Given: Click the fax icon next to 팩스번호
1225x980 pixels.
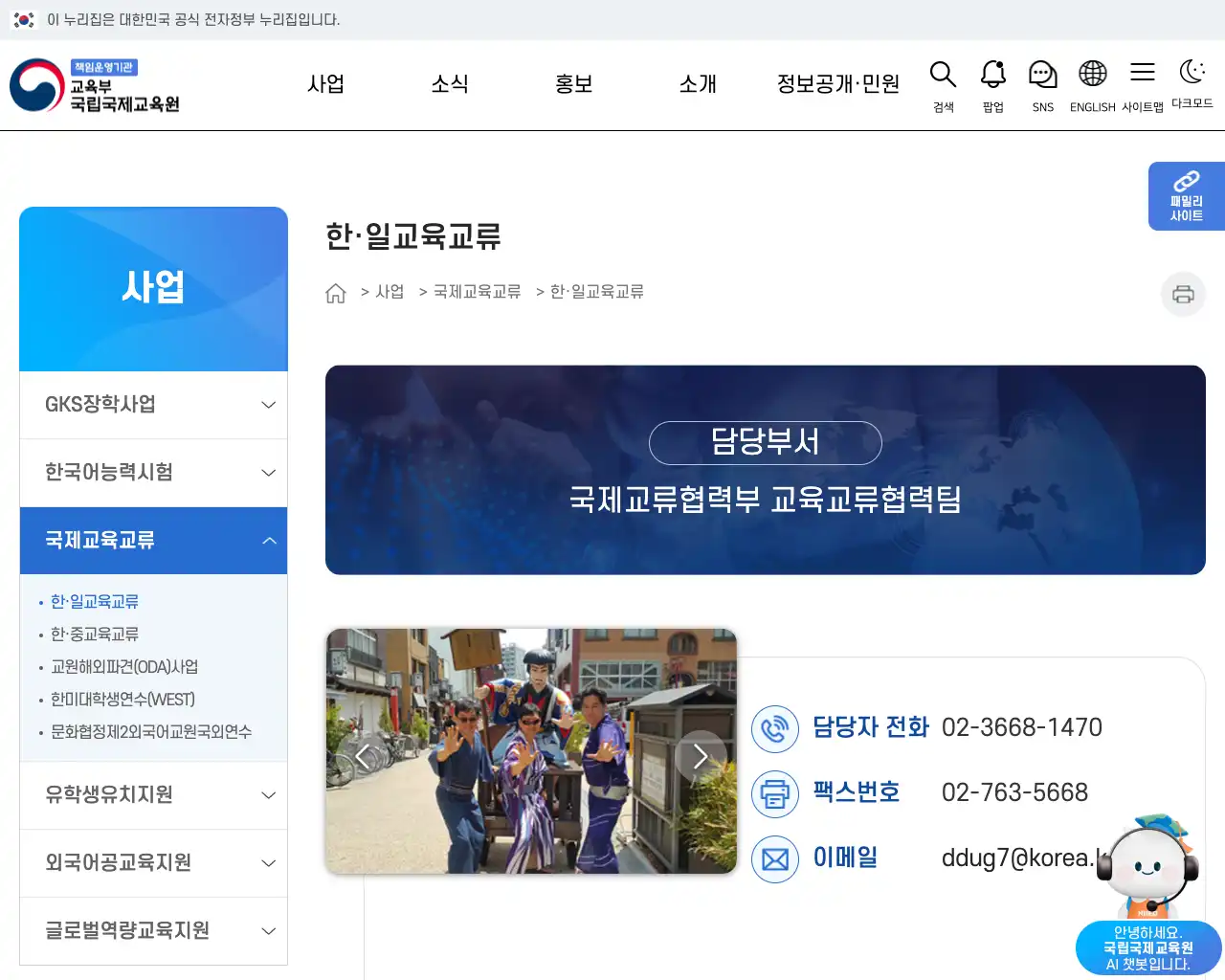Looking at the screenshot, I should [x=775, y=793].
